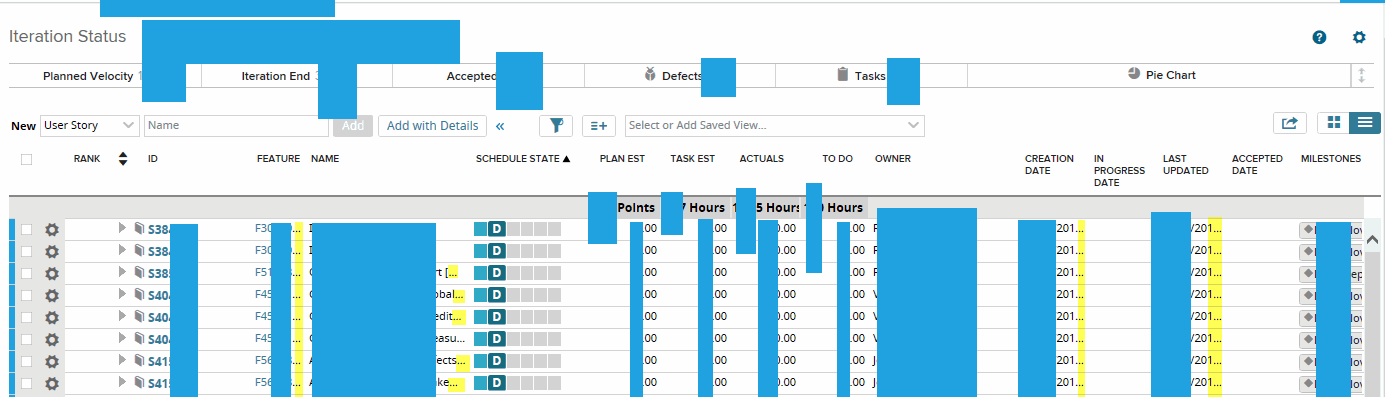
Task: Sort by Schedule State column header
Action: coord(523,159)
